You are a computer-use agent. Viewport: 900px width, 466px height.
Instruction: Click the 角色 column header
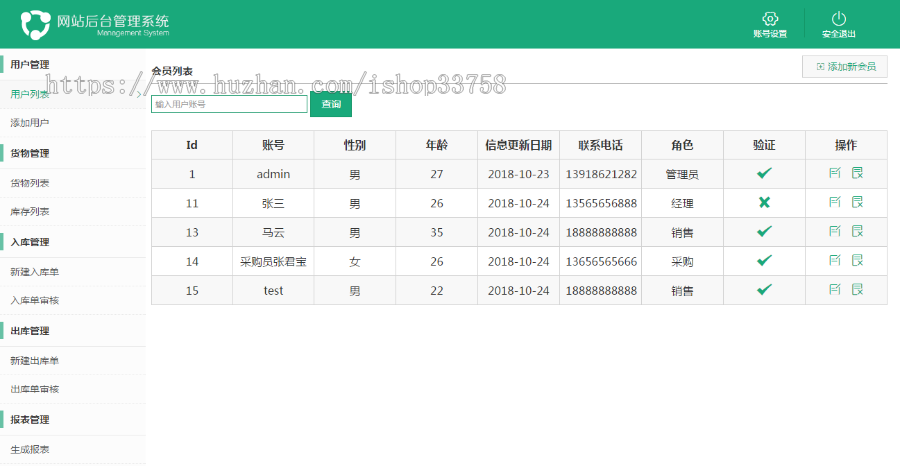point(682,145)
